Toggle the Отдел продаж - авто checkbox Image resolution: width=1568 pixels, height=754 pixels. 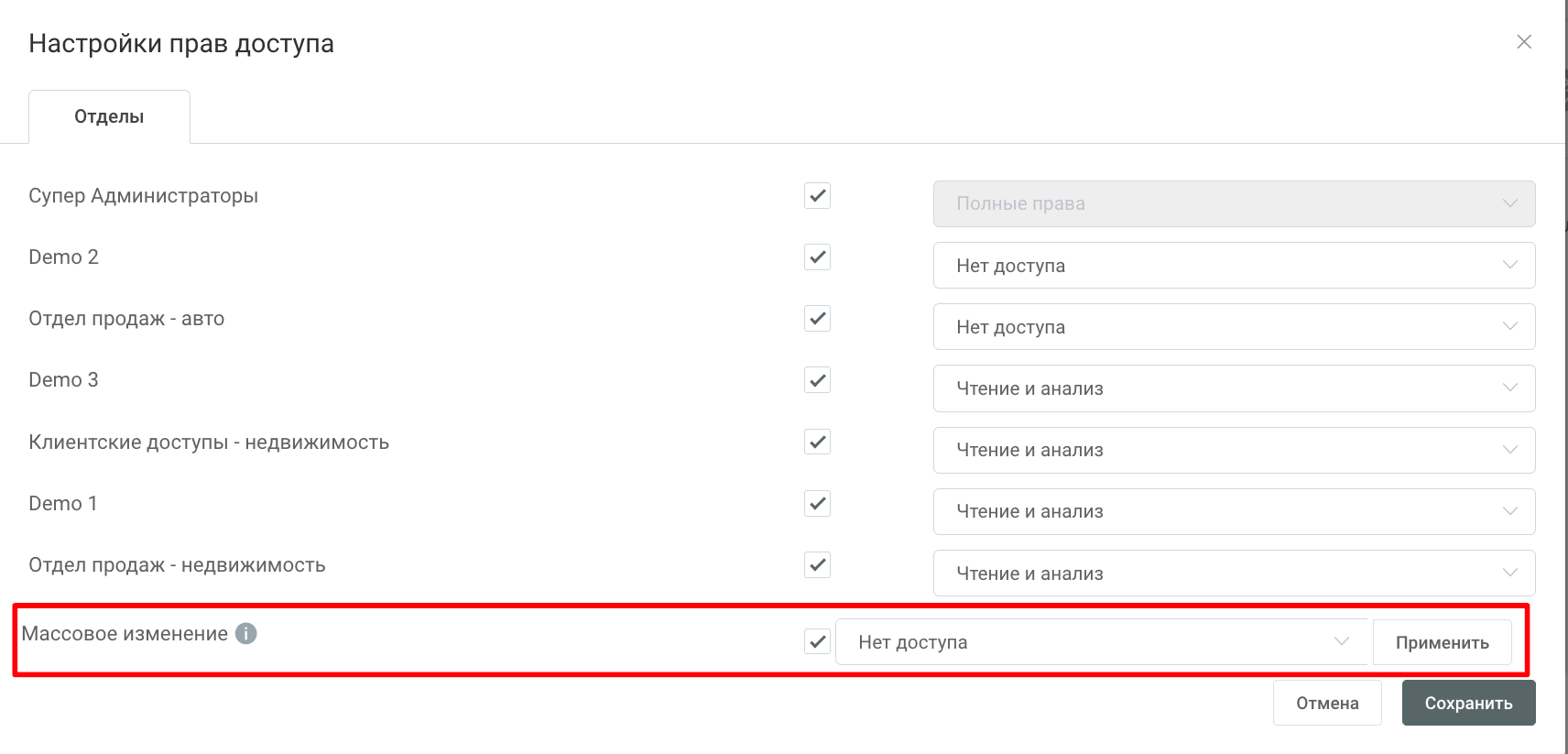point(817,319)
